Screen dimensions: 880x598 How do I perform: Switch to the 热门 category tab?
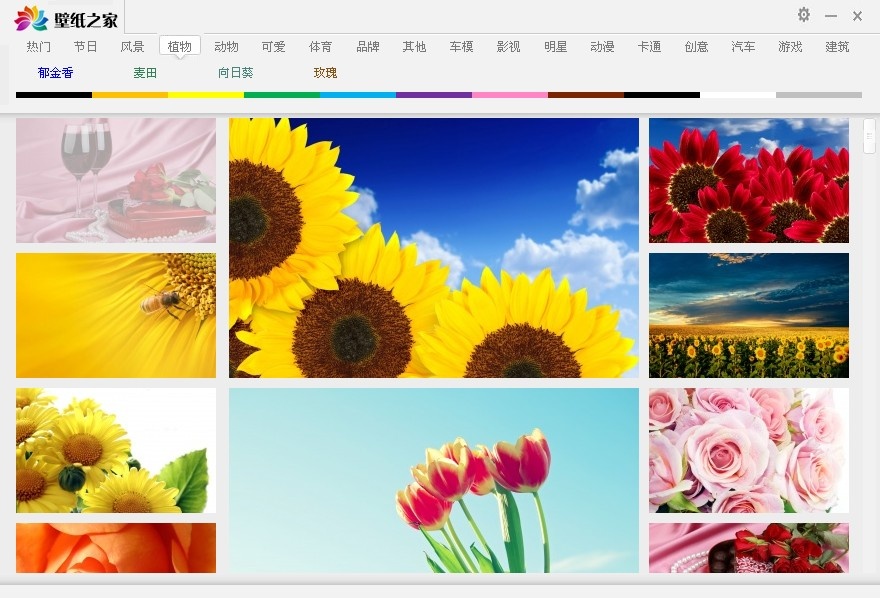point(38,47)
